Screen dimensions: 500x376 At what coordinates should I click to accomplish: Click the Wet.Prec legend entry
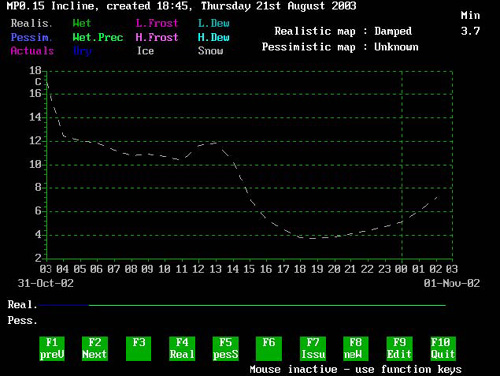98,37
